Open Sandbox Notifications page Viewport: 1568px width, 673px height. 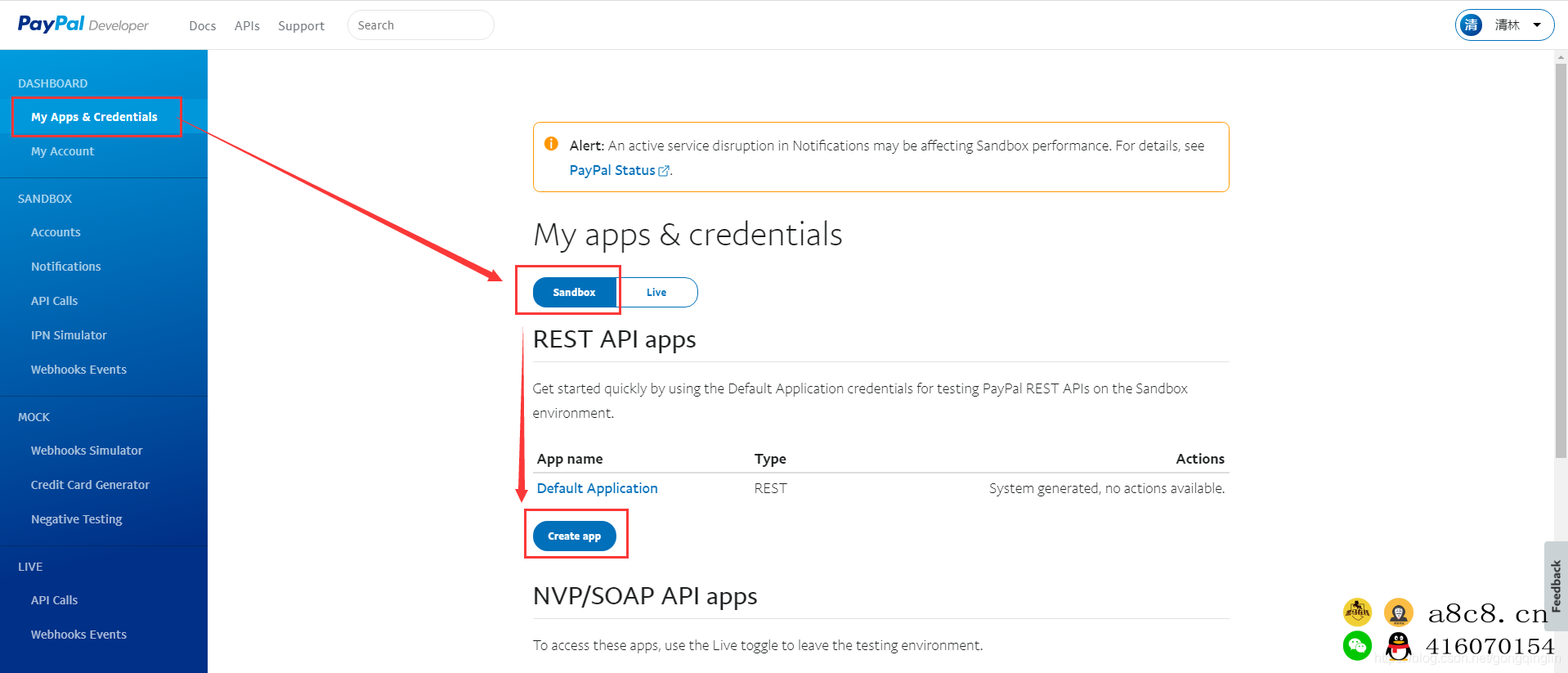point(65,267)
